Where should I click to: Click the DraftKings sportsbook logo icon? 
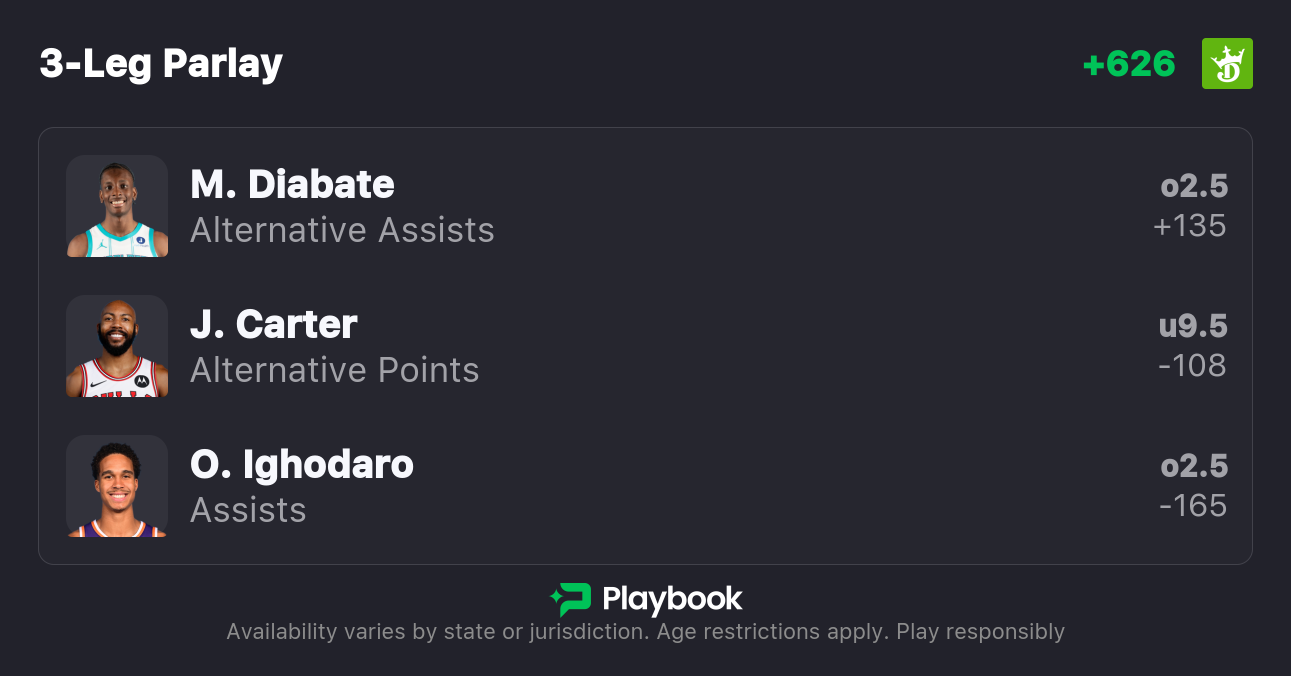pos(1227,64)
